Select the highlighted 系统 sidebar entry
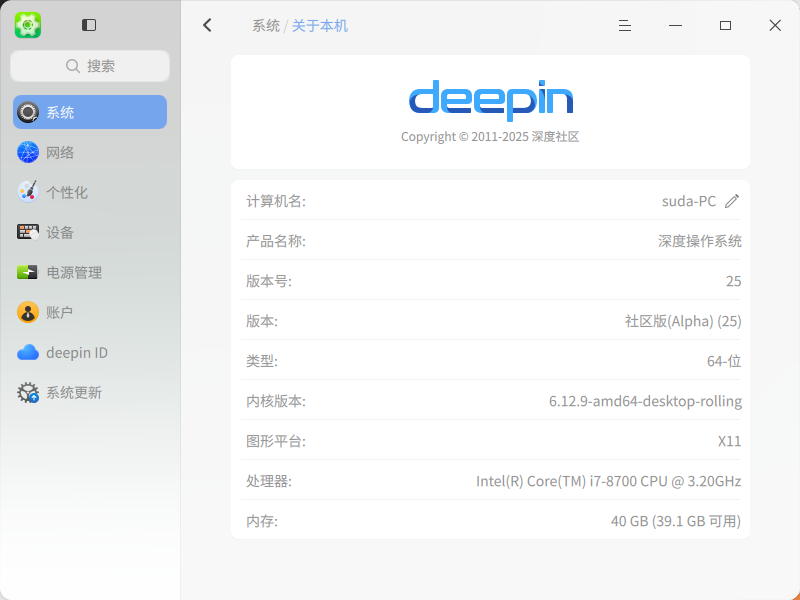The width and height of the screenshot is (800, 600). coord(90,112)
